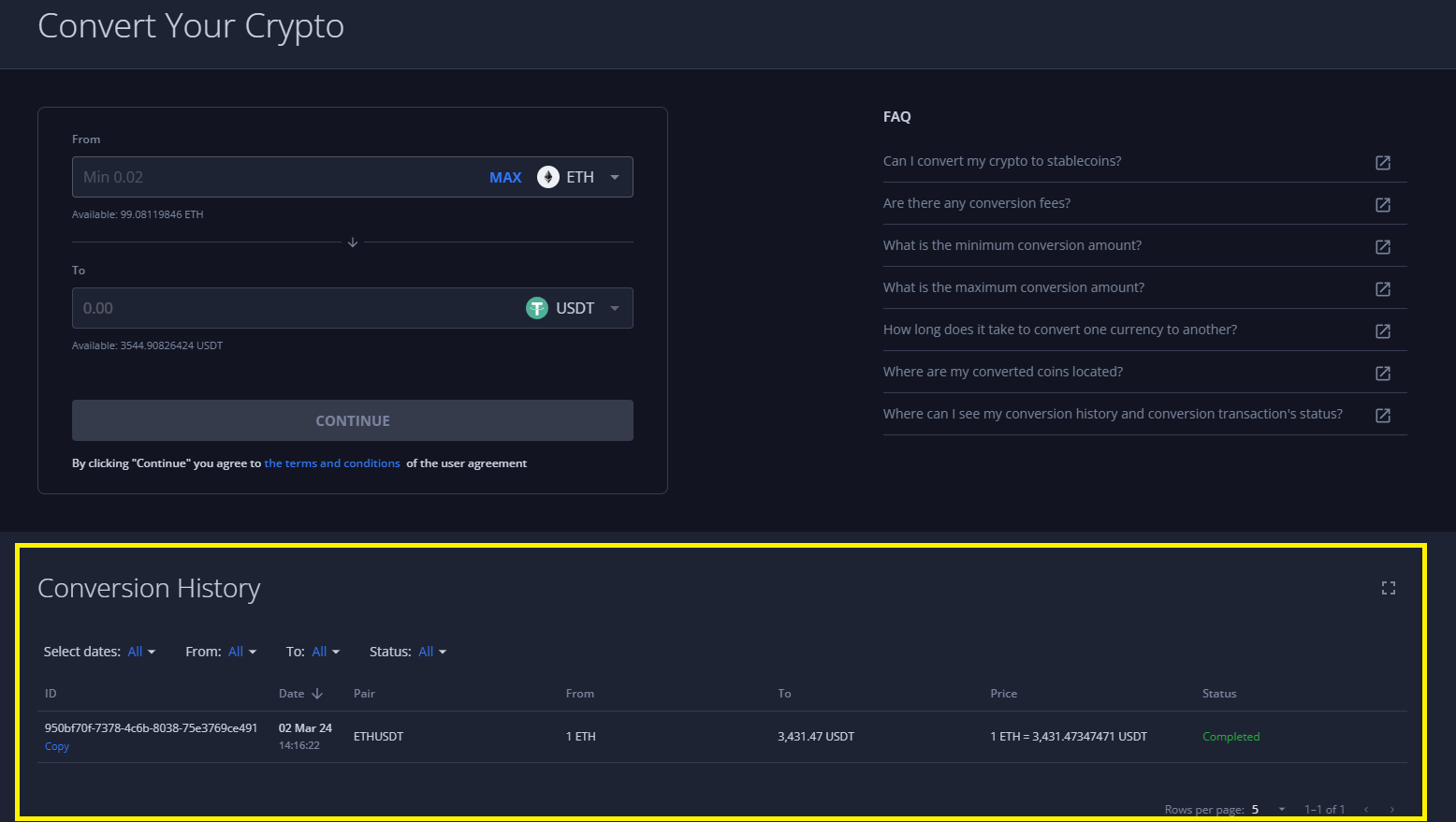Open the terms and conditions link
The width and height of the screenshot is (1456, 822).
click(332, 463)
